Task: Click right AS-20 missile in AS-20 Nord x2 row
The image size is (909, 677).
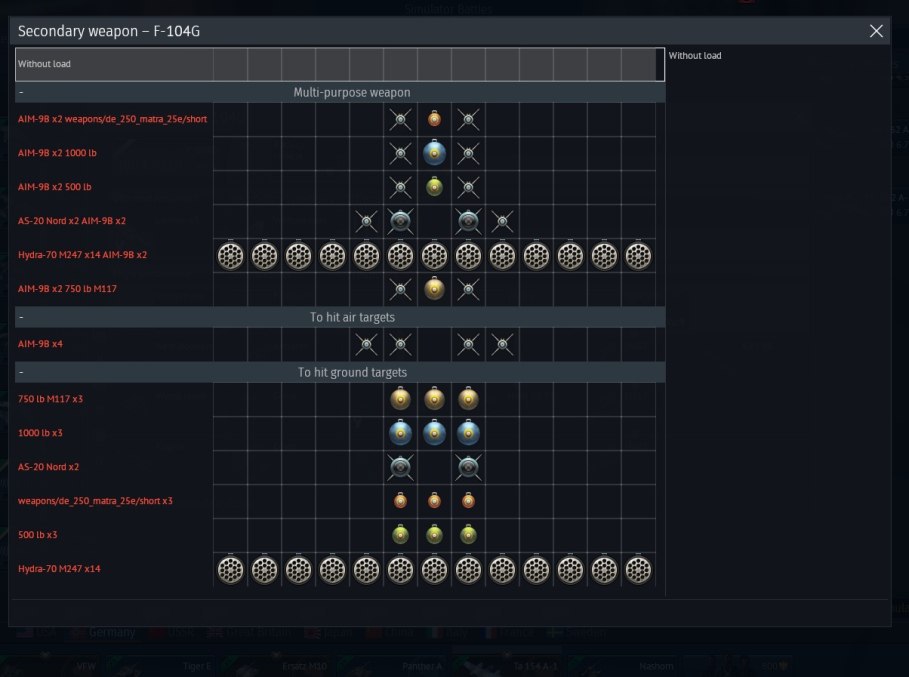Action: [x=468, y=467]
